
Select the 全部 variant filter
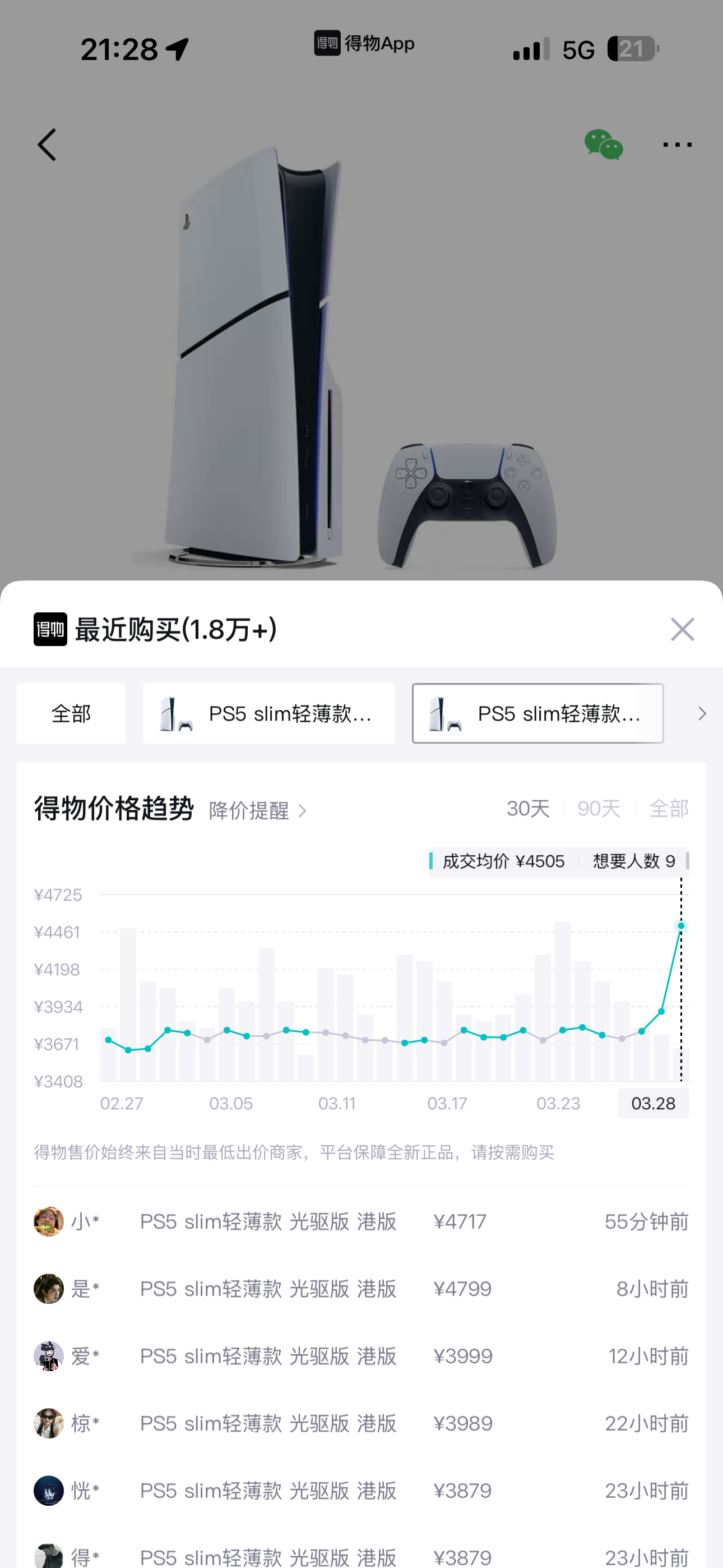click(71, 713)
